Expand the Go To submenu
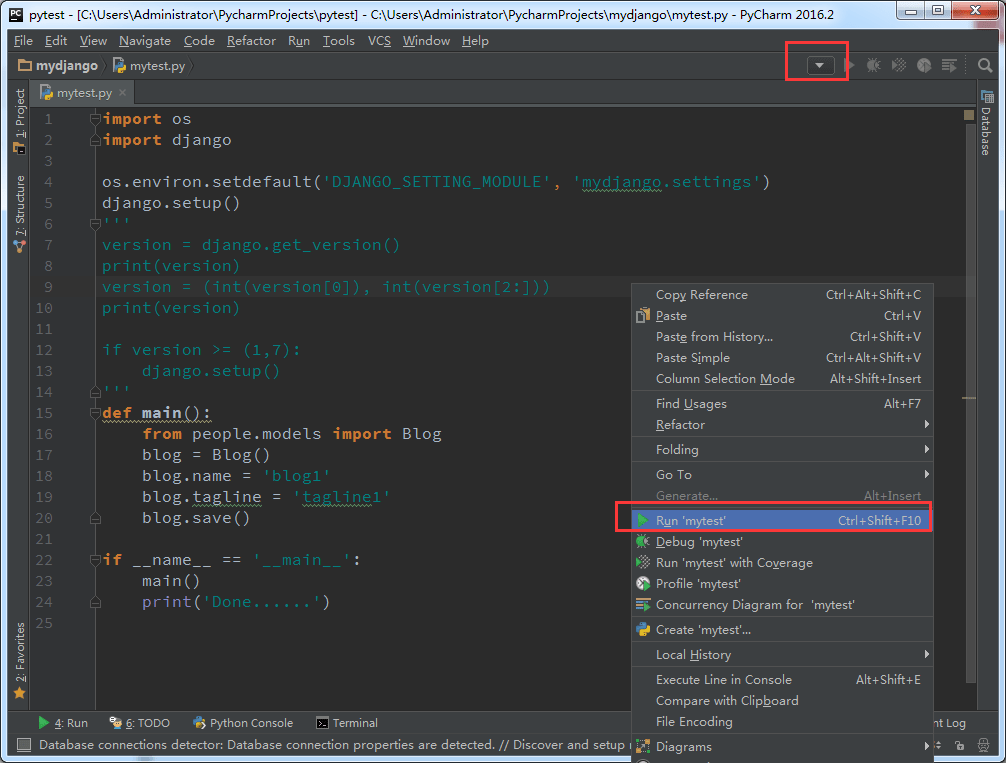The image size is (1006, 763). (782, 475)
